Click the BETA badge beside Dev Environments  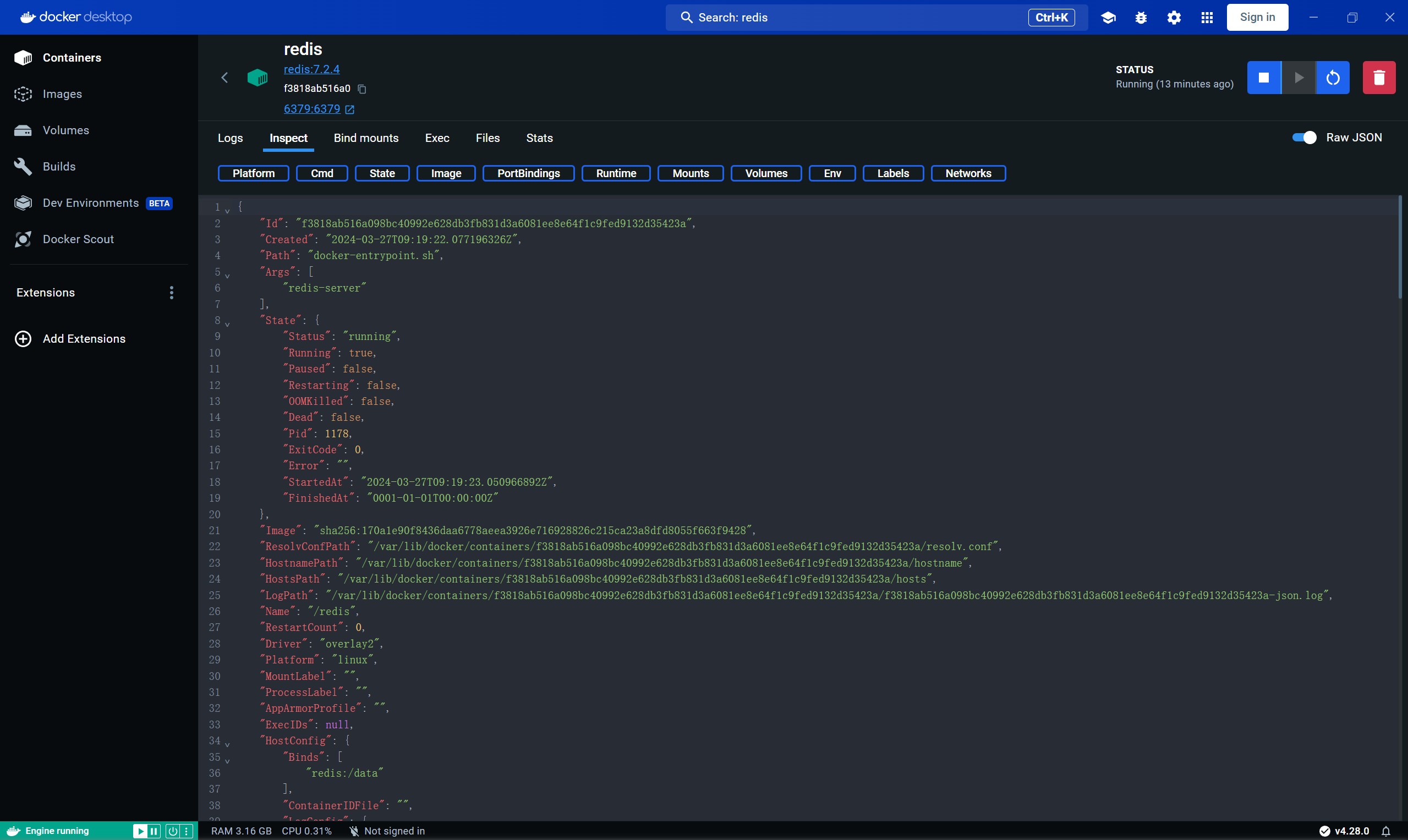pos(159,203)
